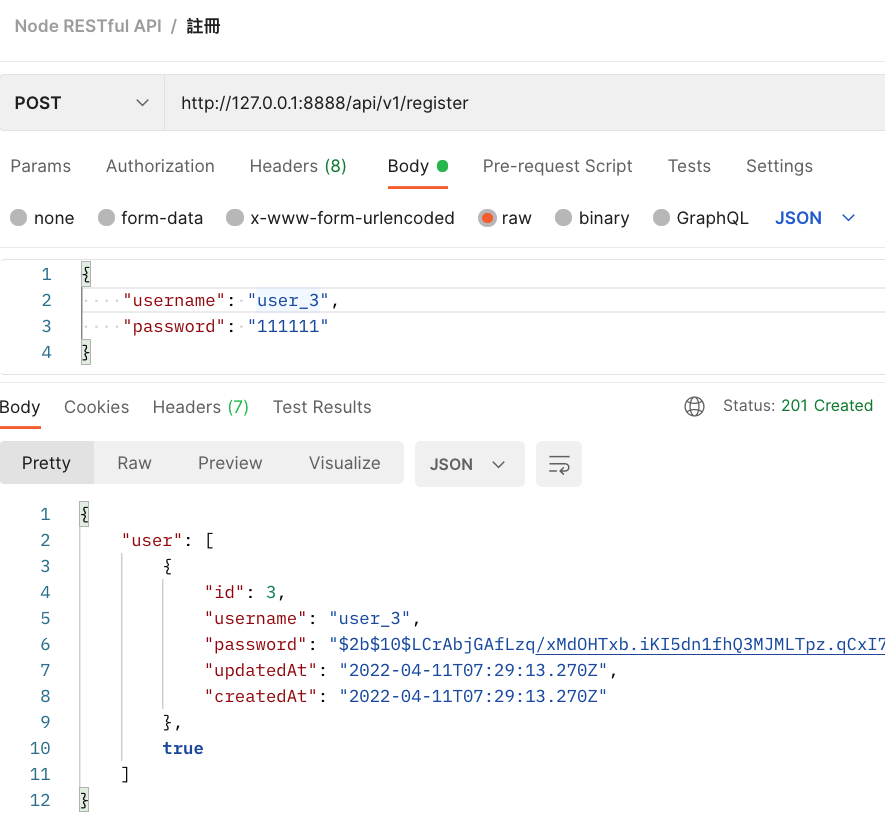Image resolution: width=885 pixels, height=818 pixels.
Task: Click the "user" key in response line 2
Action: [152, 541]
